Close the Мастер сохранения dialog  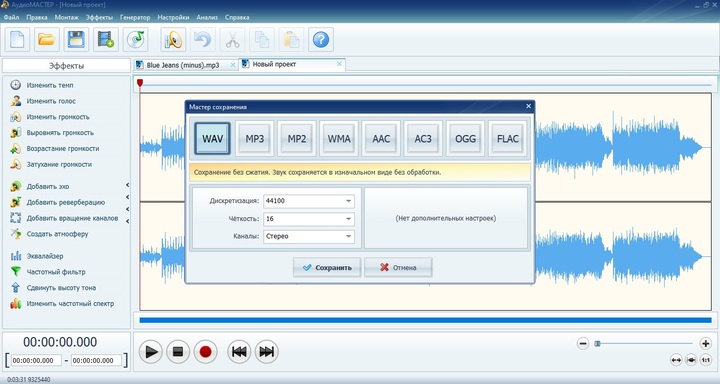(528, 106)
